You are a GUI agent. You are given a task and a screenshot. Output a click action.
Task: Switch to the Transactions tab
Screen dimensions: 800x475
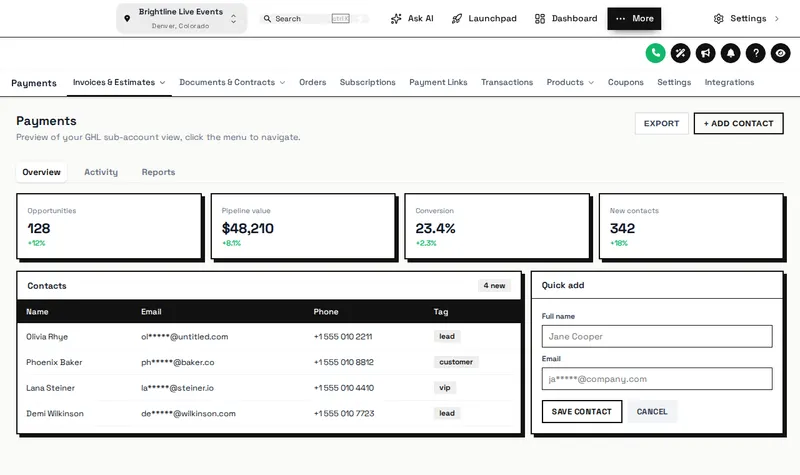507,82
